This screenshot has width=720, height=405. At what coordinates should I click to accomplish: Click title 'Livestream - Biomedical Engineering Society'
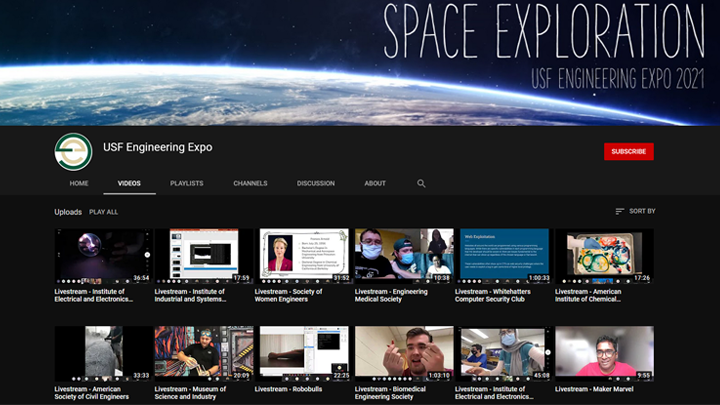390,393
